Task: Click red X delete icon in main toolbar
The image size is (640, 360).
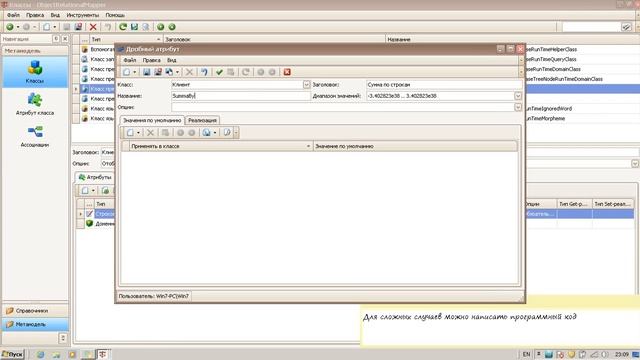Action: tap(93, 27)
